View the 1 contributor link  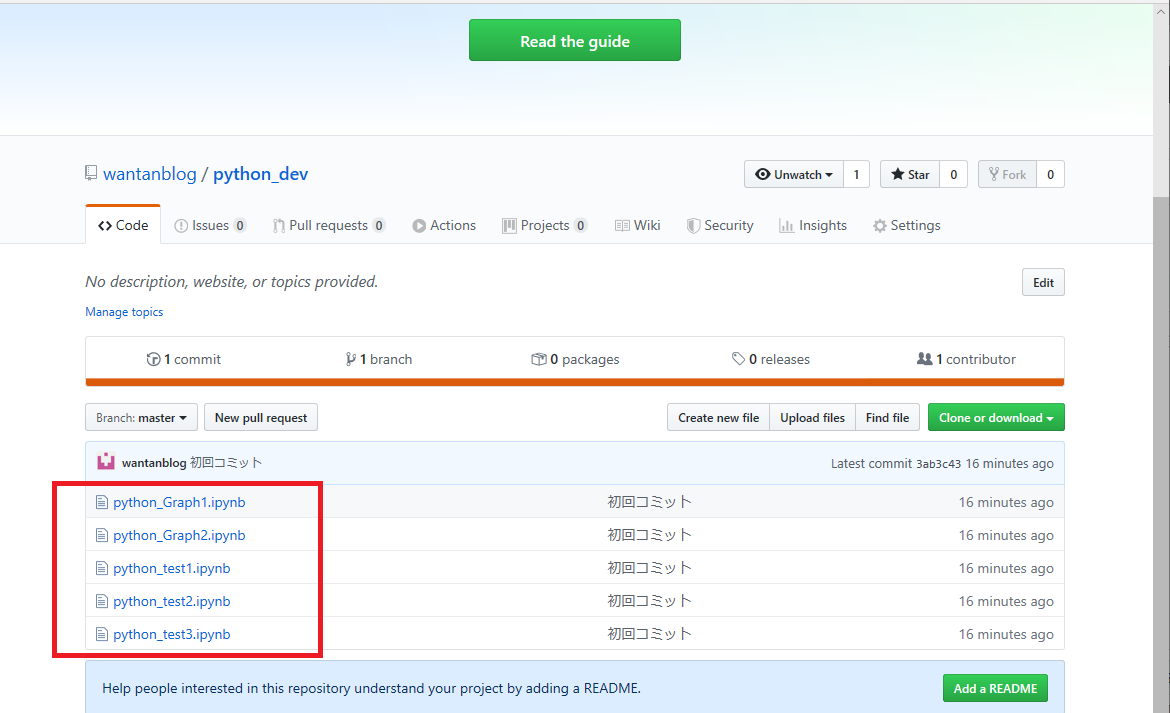(x=966, y=359)
